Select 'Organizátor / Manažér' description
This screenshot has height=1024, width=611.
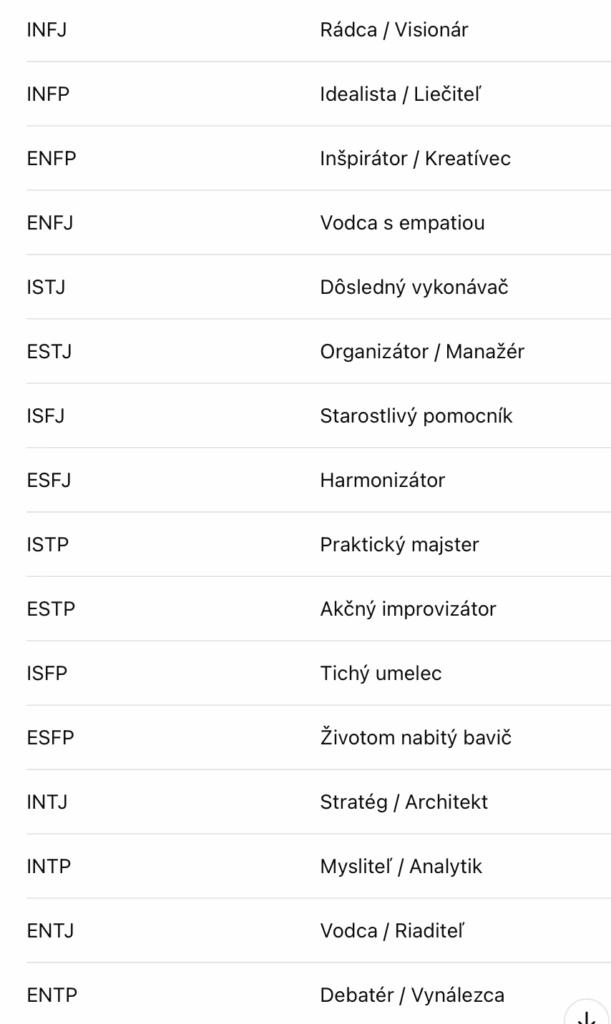point(422,352)
